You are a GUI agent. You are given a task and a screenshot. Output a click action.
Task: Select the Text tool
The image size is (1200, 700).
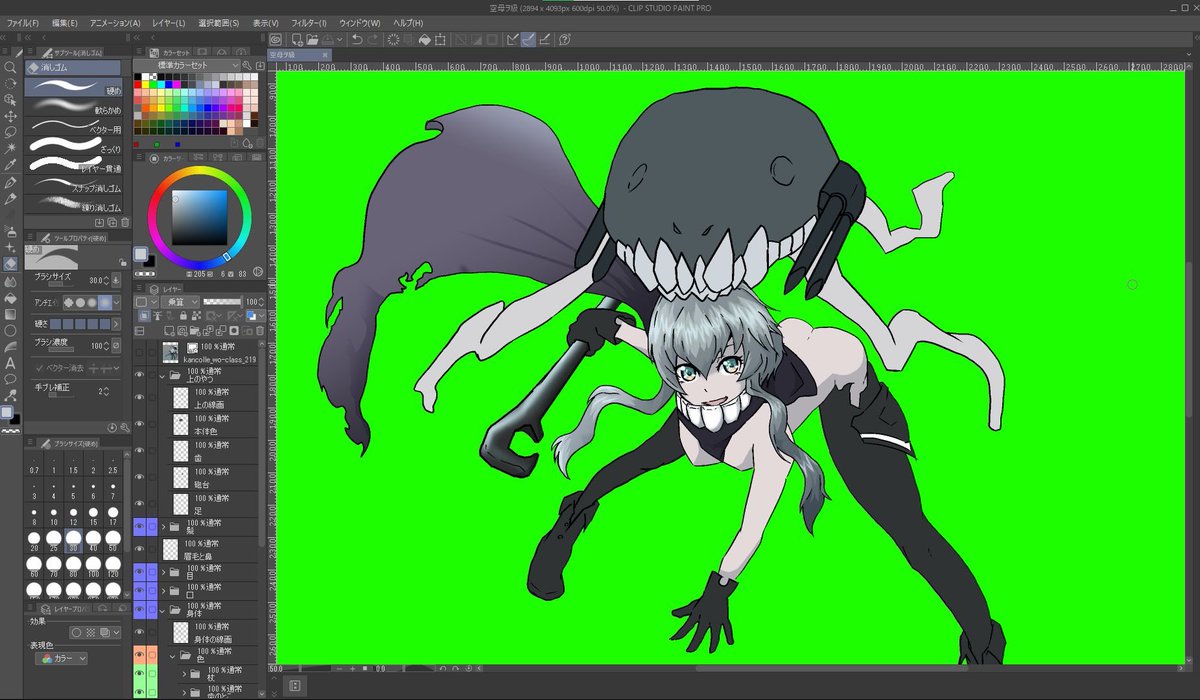pyautogui.click(x=10, y=362)
